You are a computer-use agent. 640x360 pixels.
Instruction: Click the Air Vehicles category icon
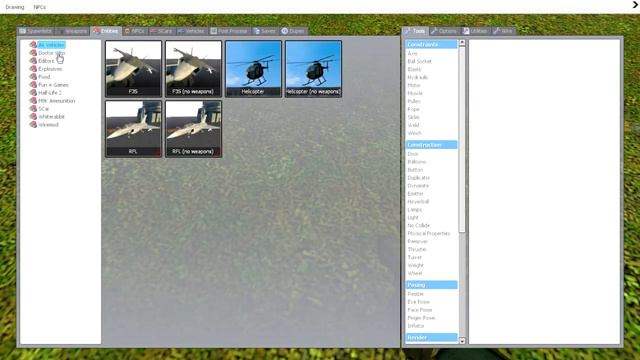pyautogui.click(x=33, y=44)
